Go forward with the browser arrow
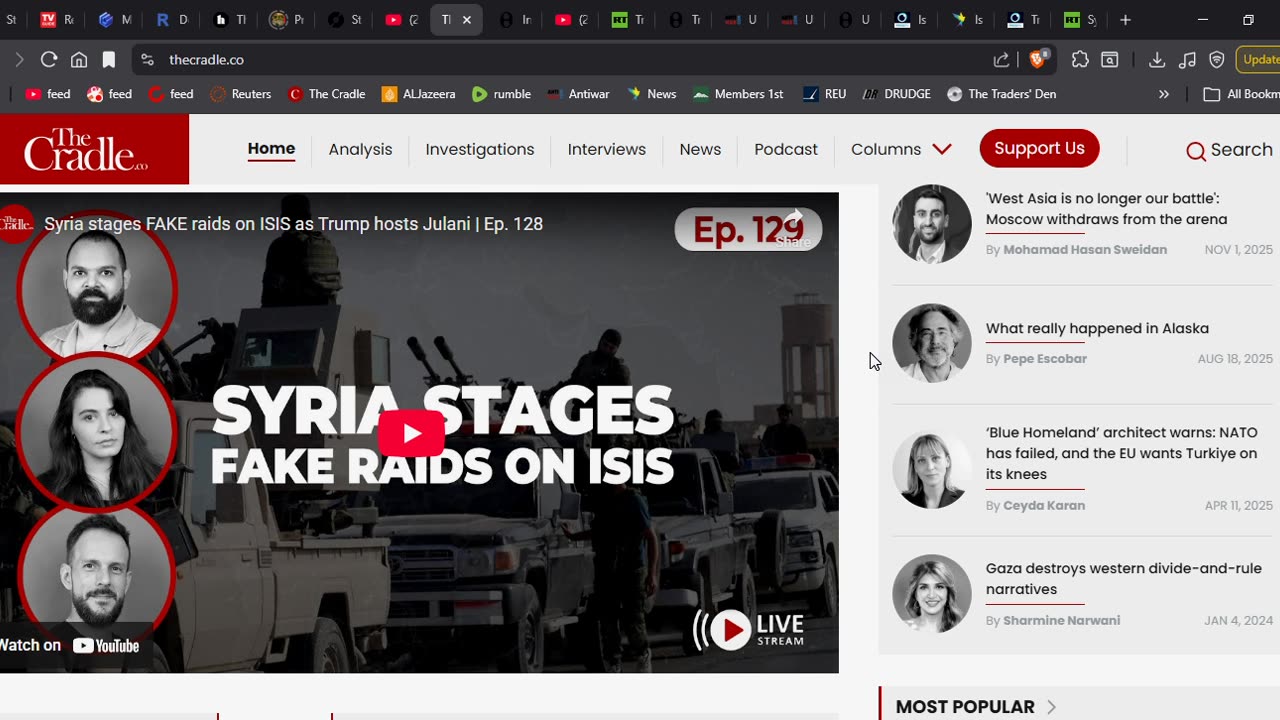The height and width of the screenshot is (720, 1280). (18, 60)
